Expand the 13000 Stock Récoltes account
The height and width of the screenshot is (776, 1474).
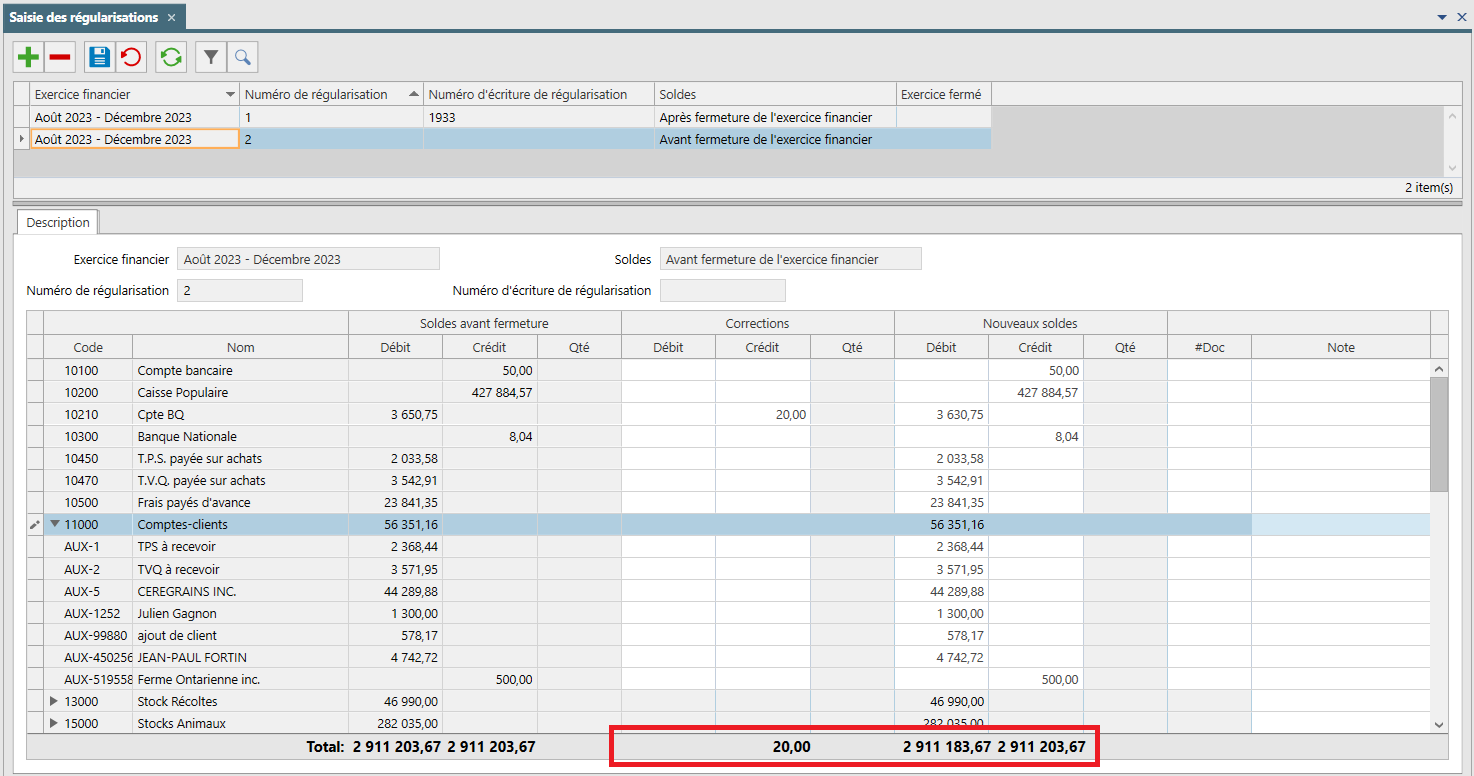55,701
